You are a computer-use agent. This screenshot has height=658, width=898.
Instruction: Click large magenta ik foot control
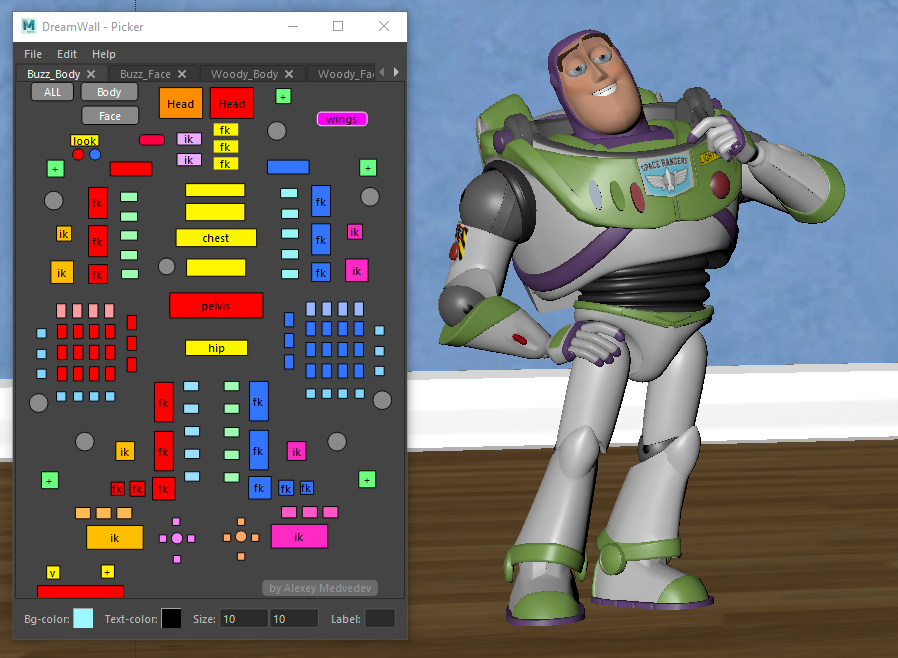point(299,537)
